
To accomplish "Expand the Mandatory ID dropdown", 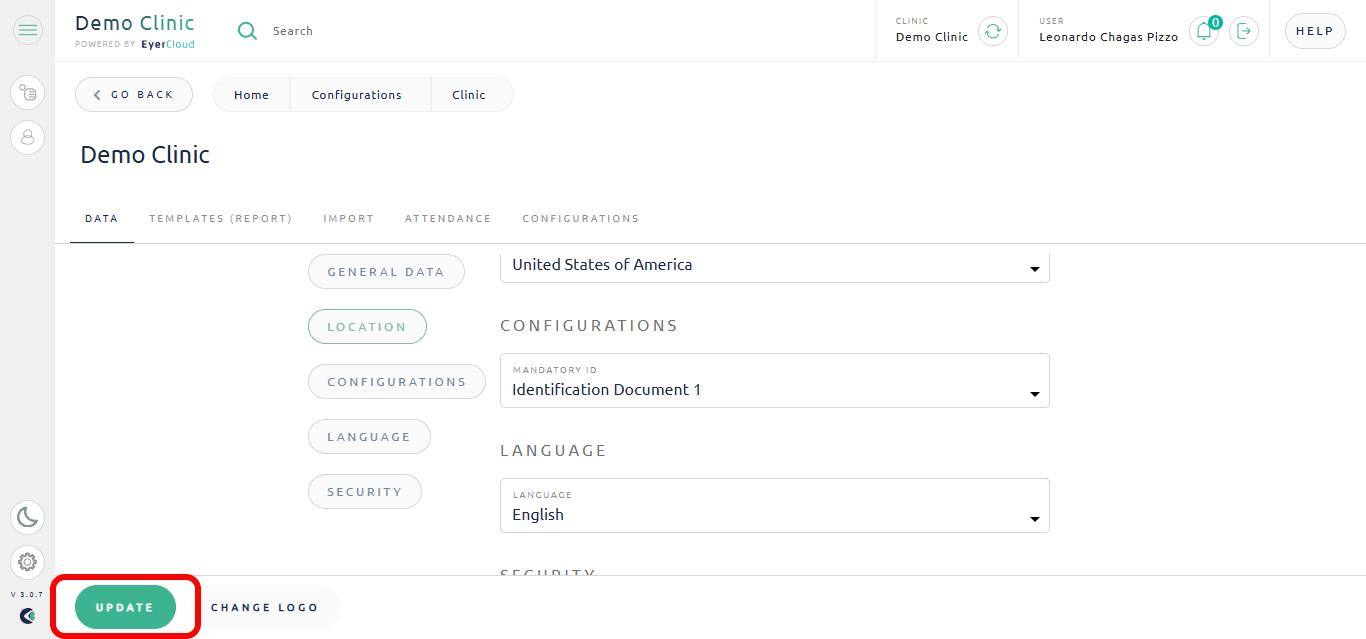I will tap(775, 380).
